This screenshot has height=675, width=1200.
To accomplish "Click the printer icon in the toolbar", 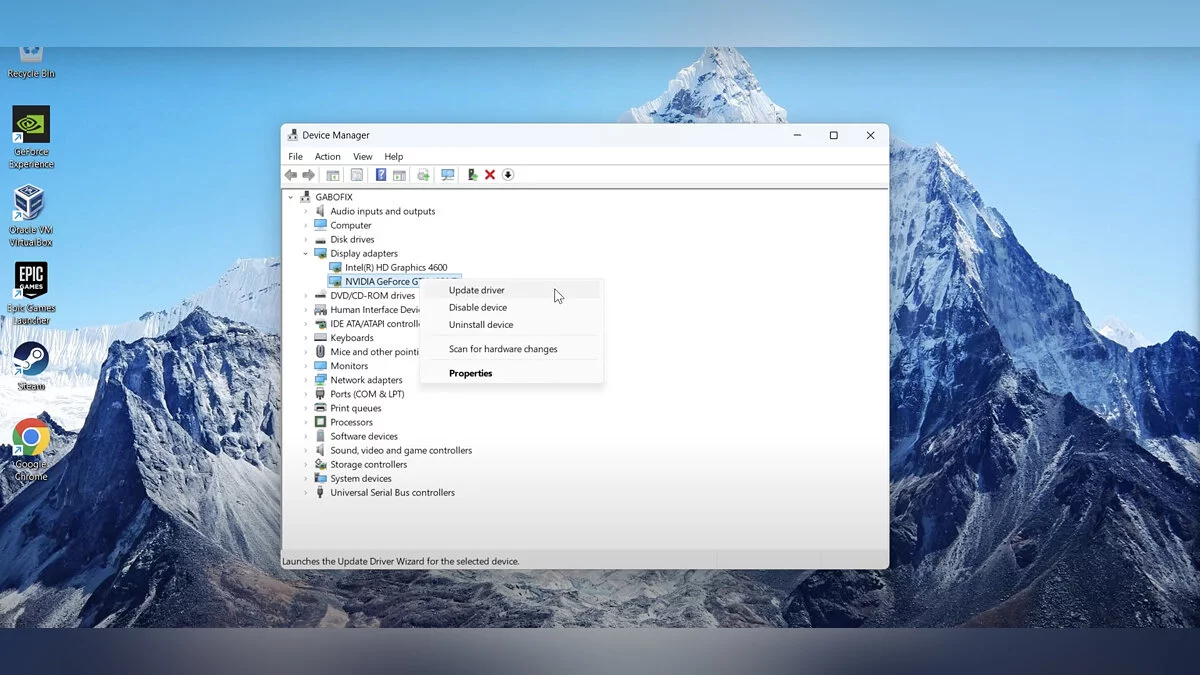I will (423, 175).
